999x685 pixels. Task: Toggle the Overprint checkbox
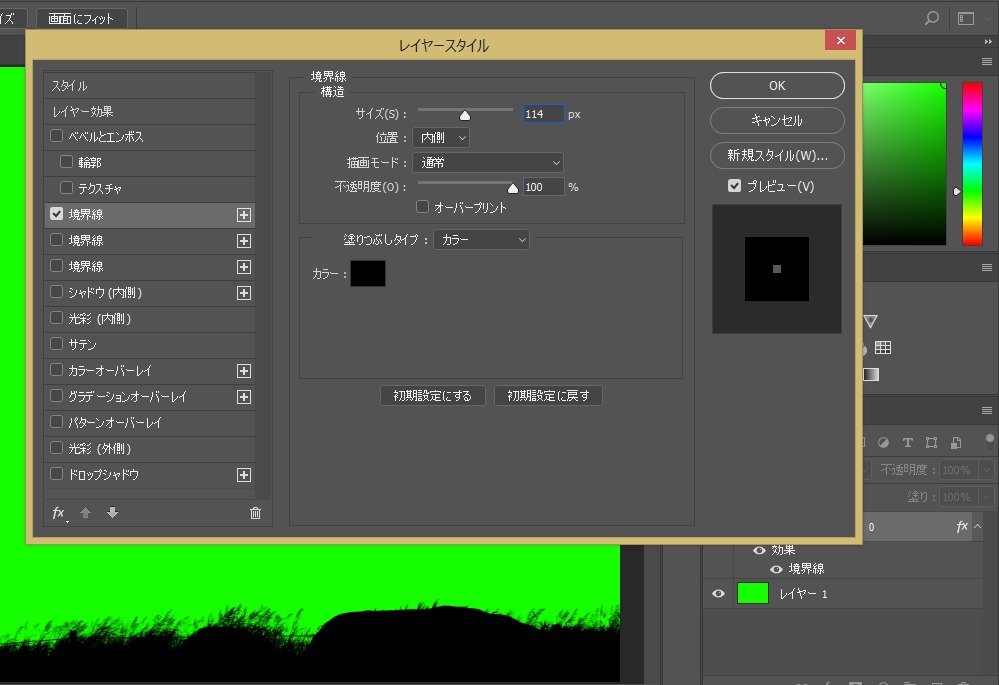pyautogui.click(x=423, y=207)
